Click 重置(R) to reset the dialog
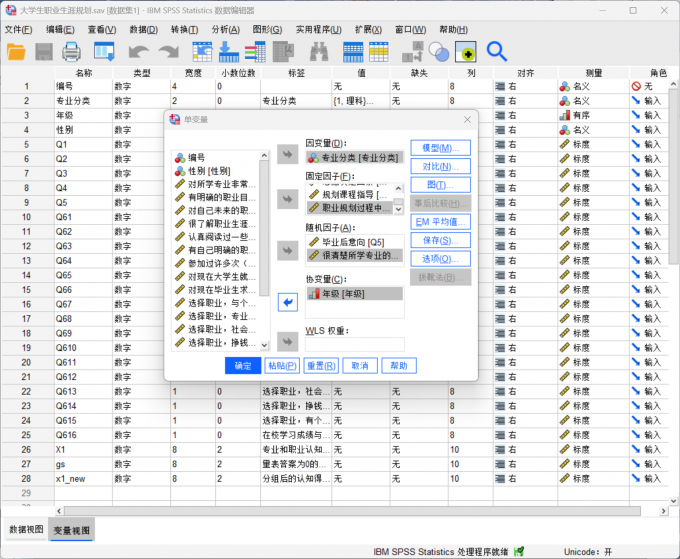The width and height of the screenshot is (680, 559). click(321, 366)
